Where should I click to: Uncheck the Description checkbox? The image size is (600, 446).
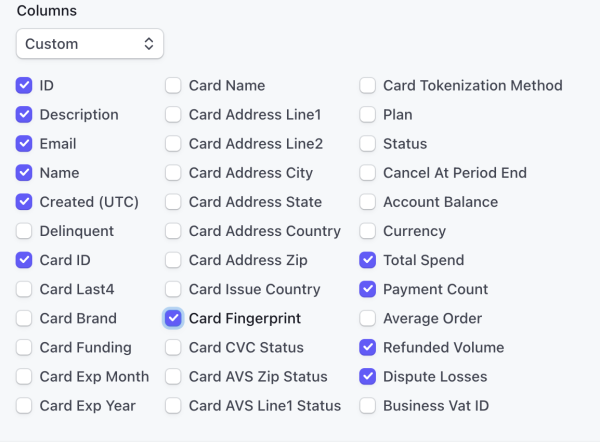(24, 115)
